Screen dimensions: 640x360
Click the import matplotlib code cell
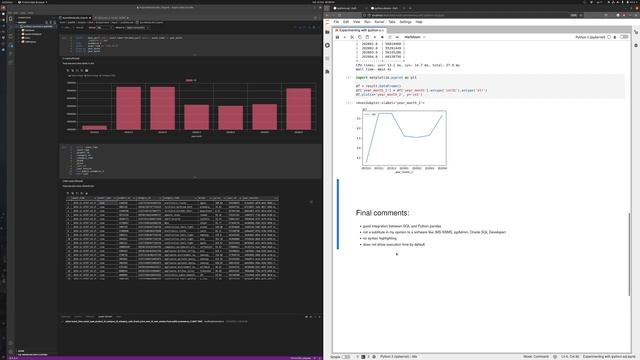489,86
